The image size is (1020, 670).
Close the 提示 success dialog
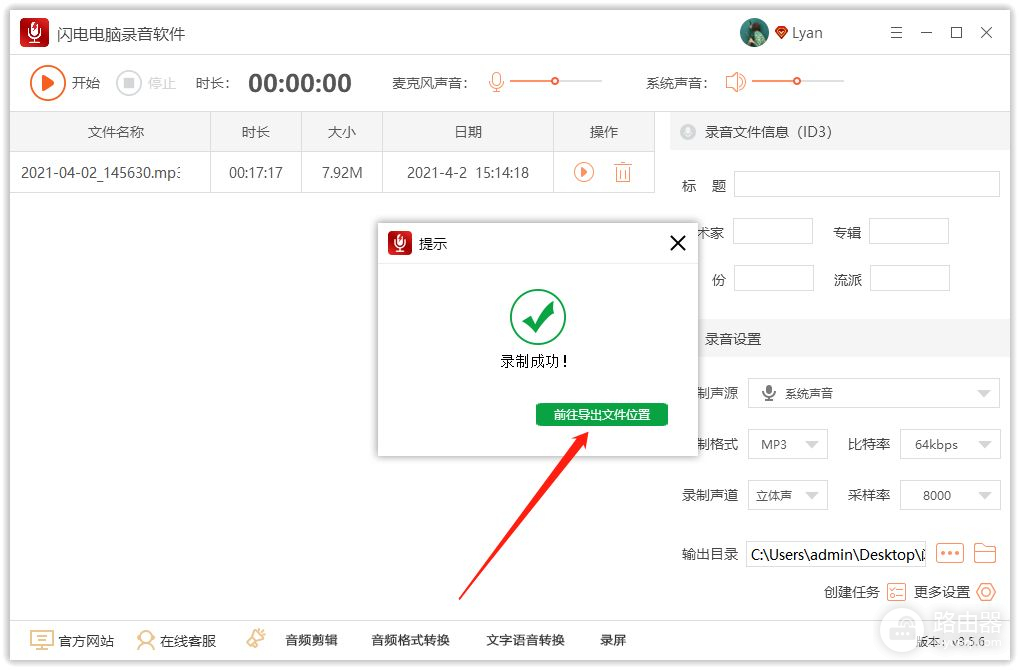coord(677,243)
